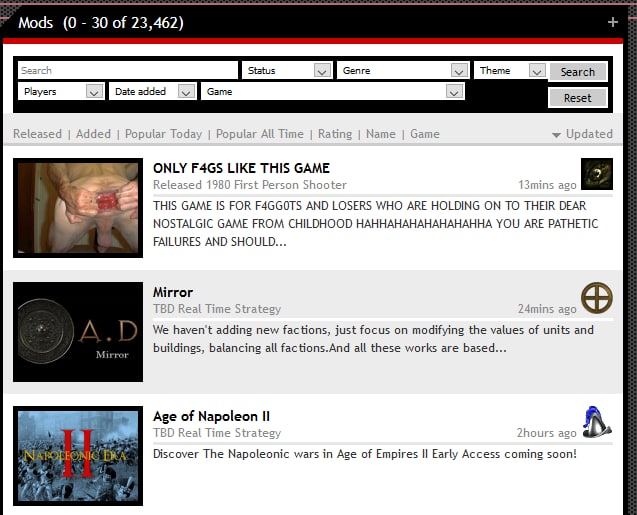Click the Reset button
The image size is (637, 515).
coord(578,98)
